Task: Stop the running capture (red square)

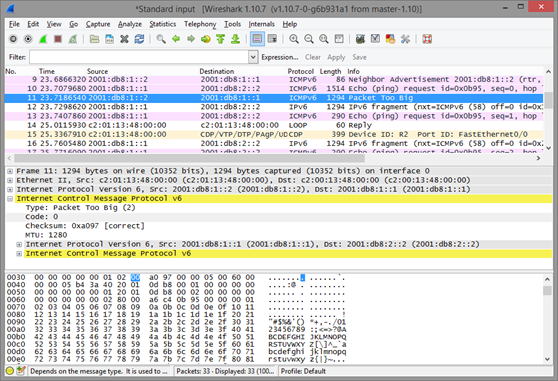Action: (x=58, y=39)
